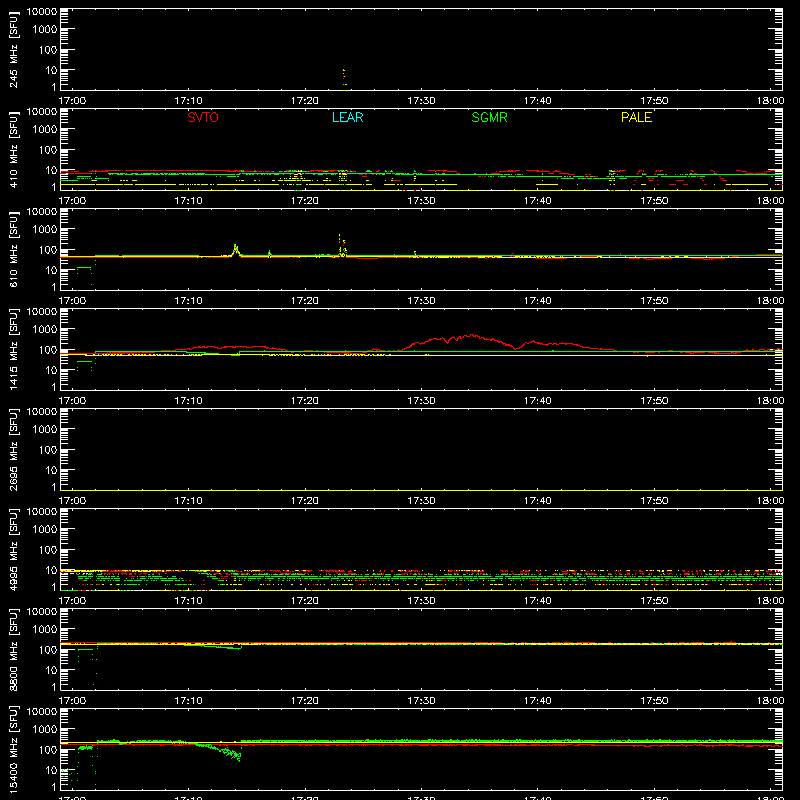The image size is (800, 800).
Task: Click the 10000 tick value on the 245 MHz axis
Action: [42, 12]
